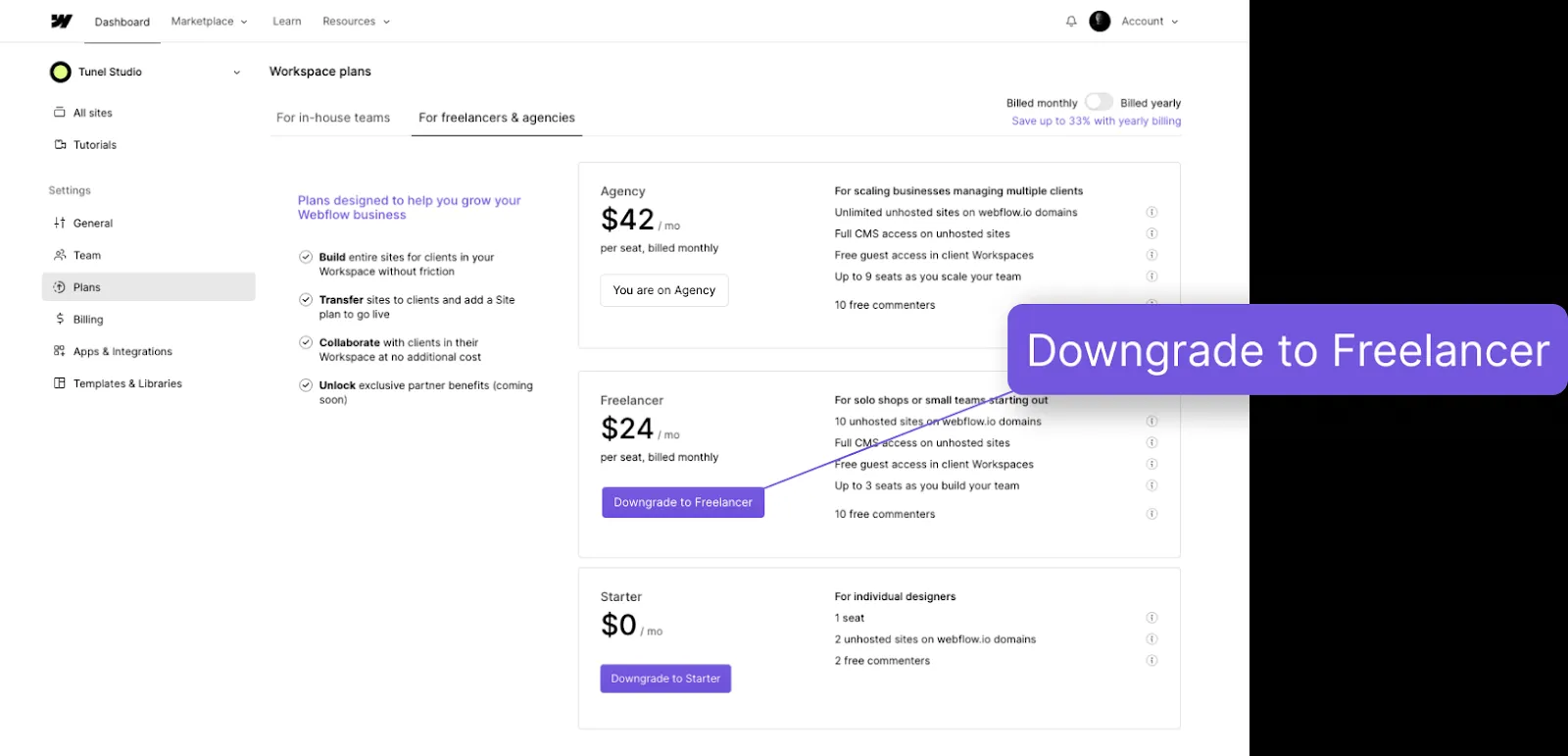Click the account avatar picture

[1100, 21]
